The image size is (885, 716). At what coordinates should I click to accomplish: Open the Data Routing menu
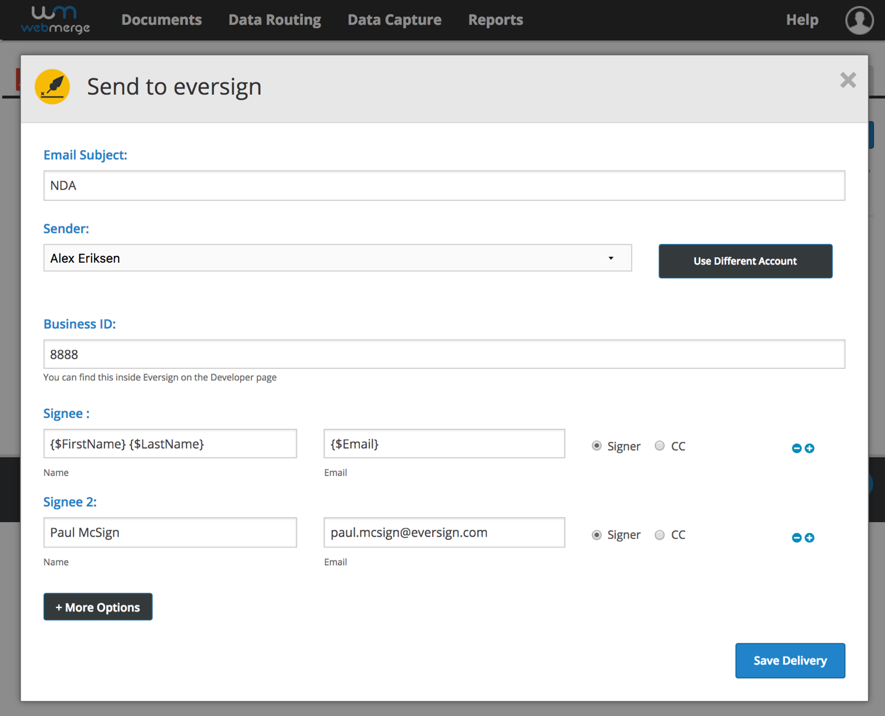275,20
